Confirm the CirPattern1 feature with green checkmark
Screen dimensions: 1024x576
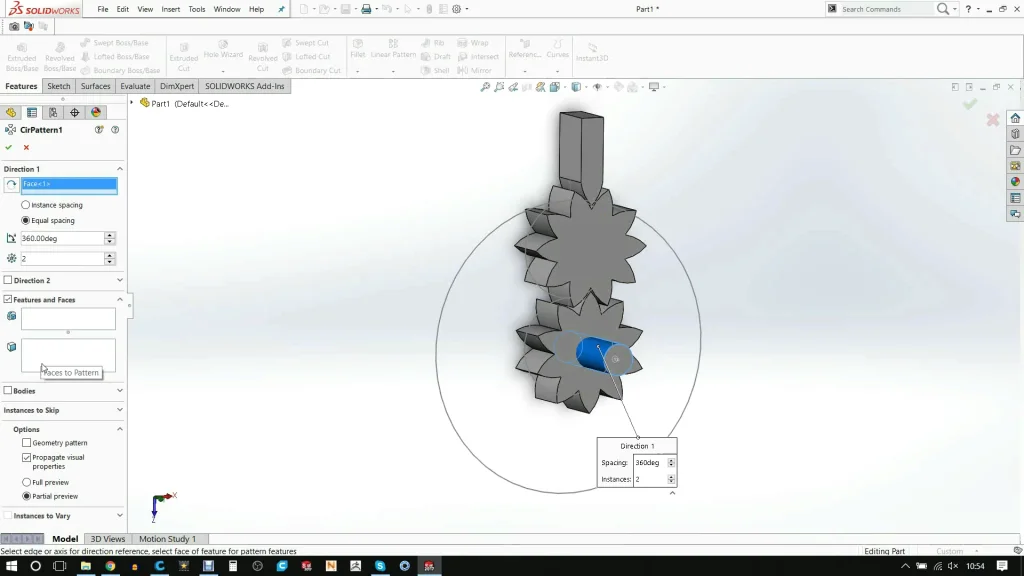pyautogui.click(x=9, y=147)
